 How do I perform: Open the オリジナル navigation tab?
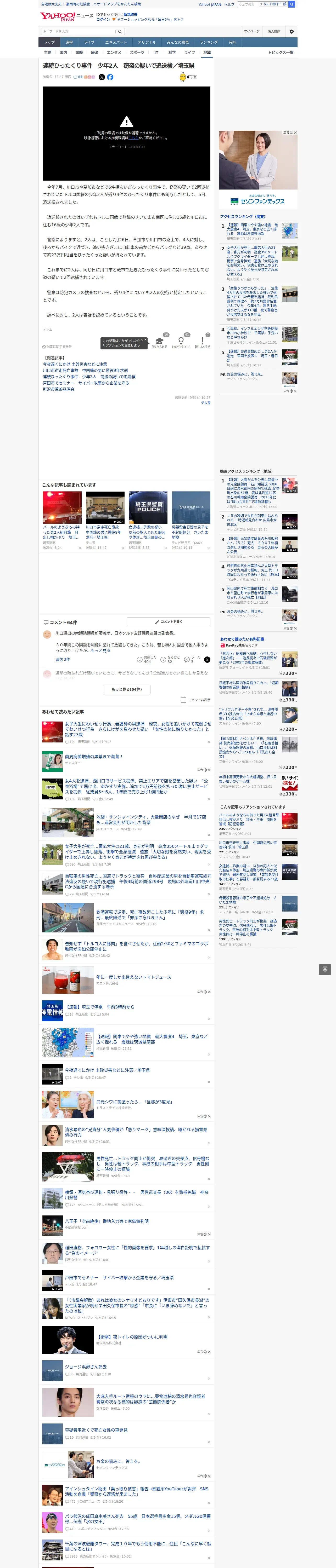(147, 43)
